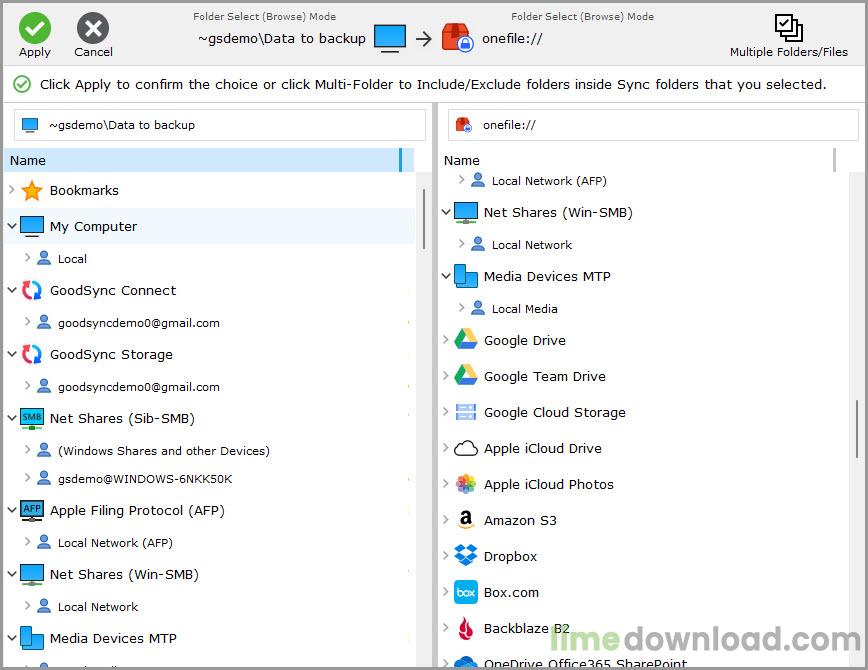Expand Google Drive node

pyautogui.click(x=446, y=339)
